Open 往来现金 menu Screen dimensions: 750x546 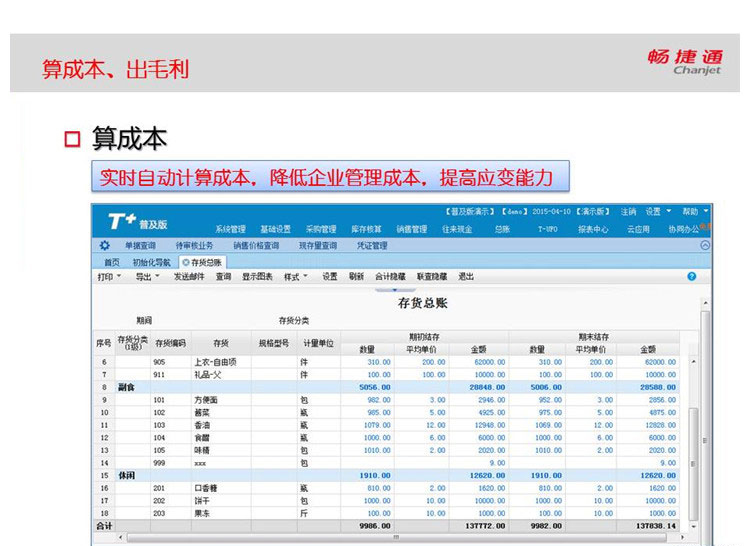click(x=457, y=229)
